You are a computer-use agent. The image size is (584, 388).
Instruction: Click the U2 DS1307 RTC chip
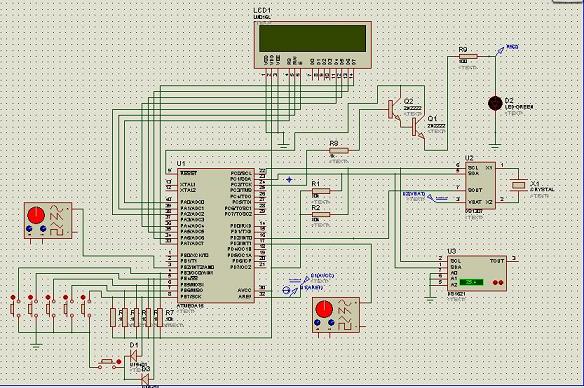[480, 185]
